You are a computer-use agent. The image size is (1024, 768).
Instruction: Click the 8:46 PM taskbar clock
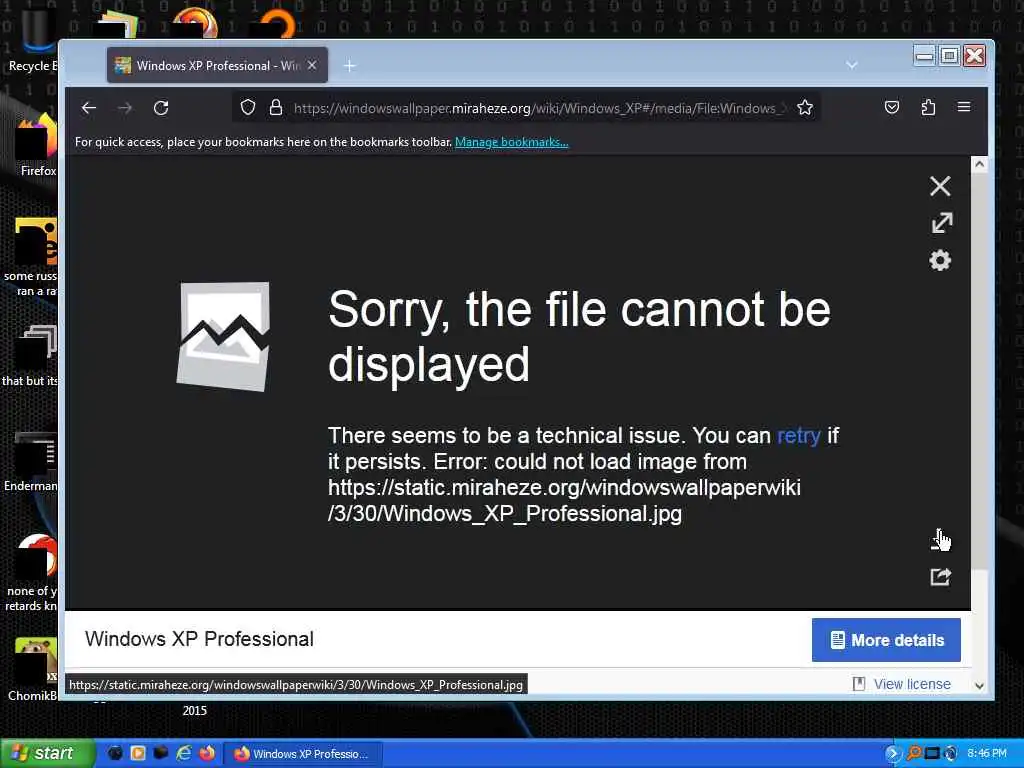987,754
